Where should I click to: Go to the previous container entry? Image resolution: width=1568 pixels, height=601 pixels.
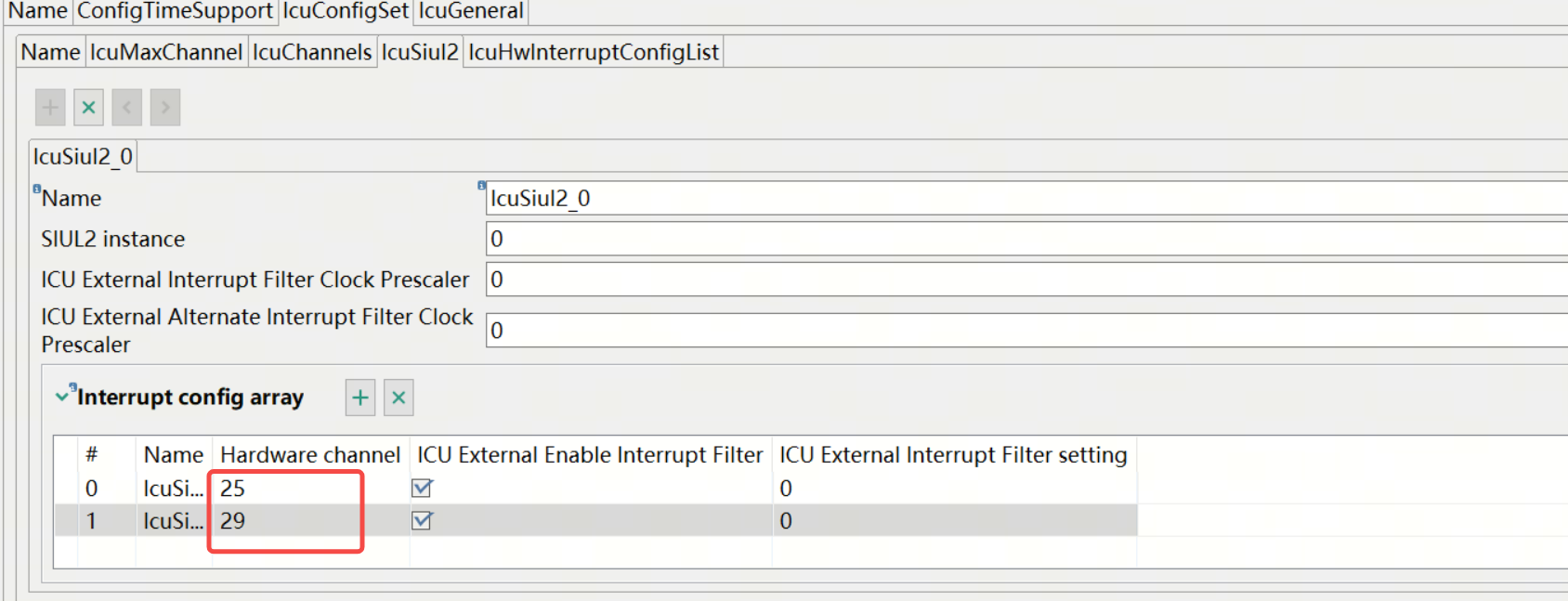pyautogui.click(x=126, y=106)
